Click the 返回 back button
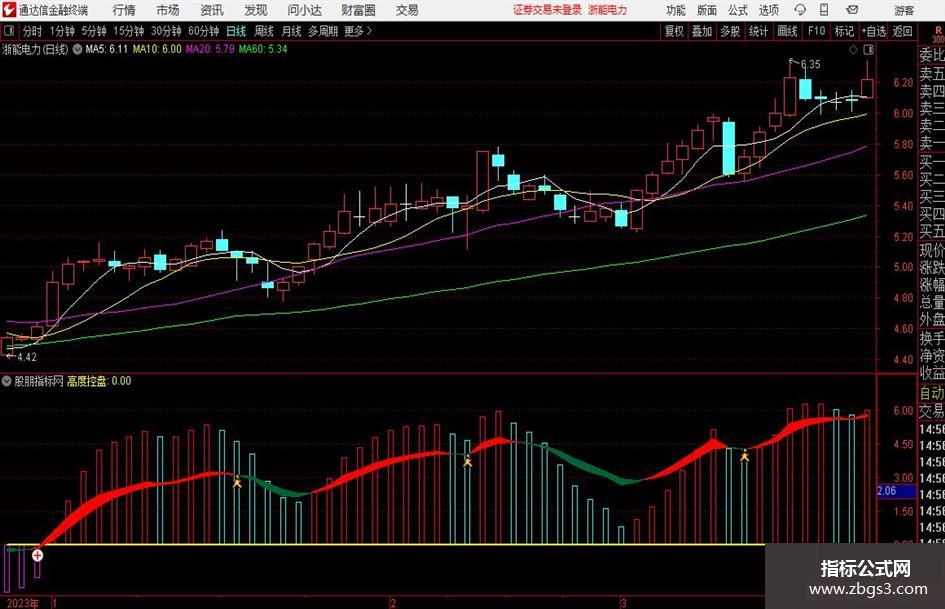Image resolution: width=945 pixels, height=609 pixels. [x=902, y=31]
